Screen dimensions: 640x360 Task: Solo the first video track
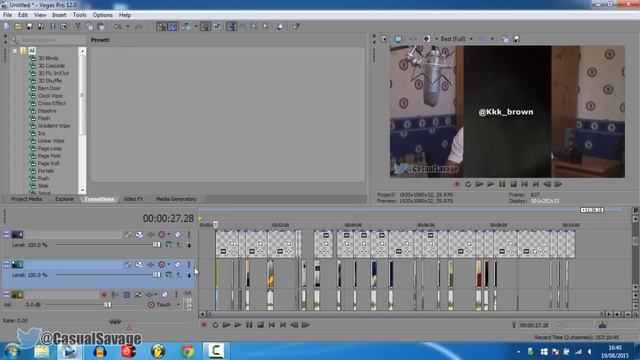pyautogui.click(x=189, y=235)
